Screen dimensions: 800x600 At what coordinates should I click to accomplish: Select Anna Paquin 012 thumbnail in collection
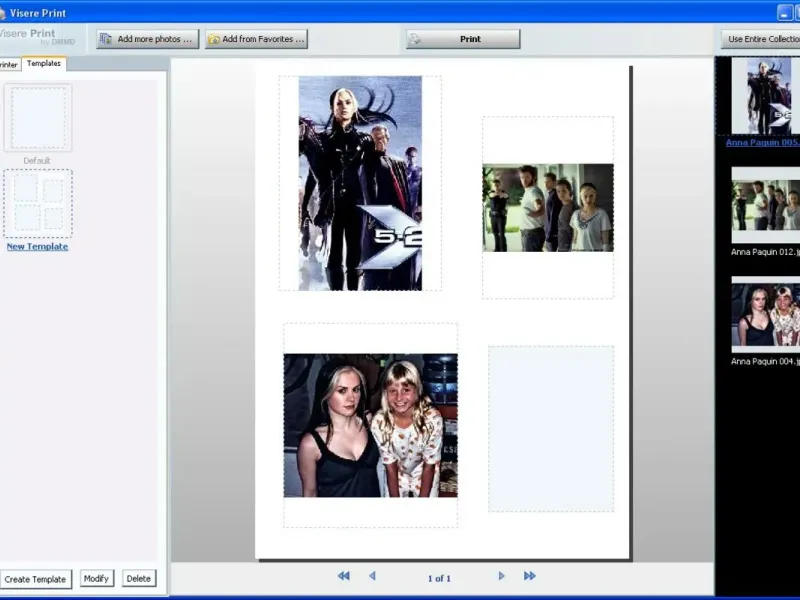pos(766,205)
